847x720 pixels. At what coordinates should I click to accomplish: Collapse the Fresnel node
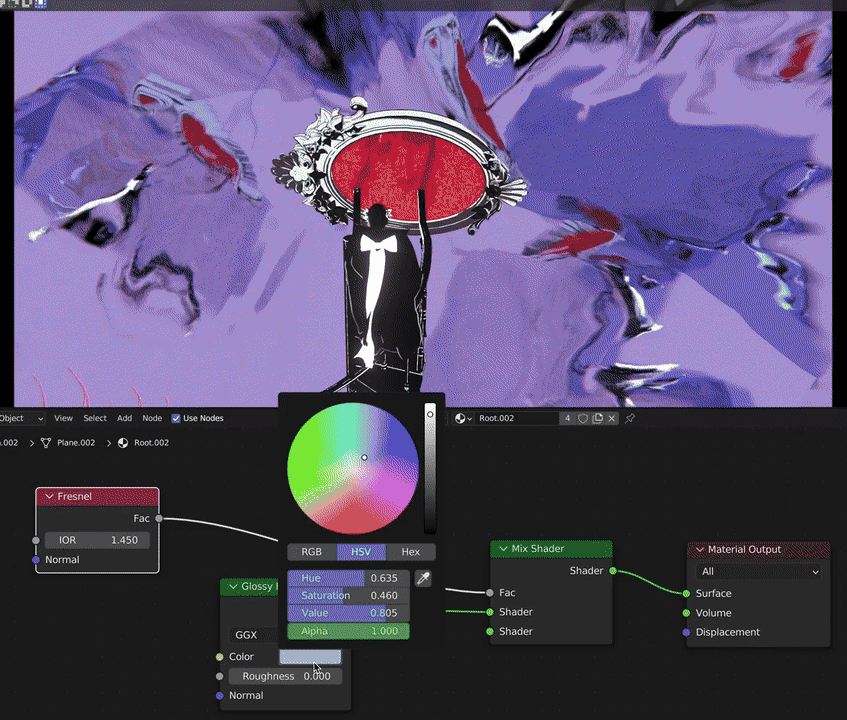[x=48, y=497]
